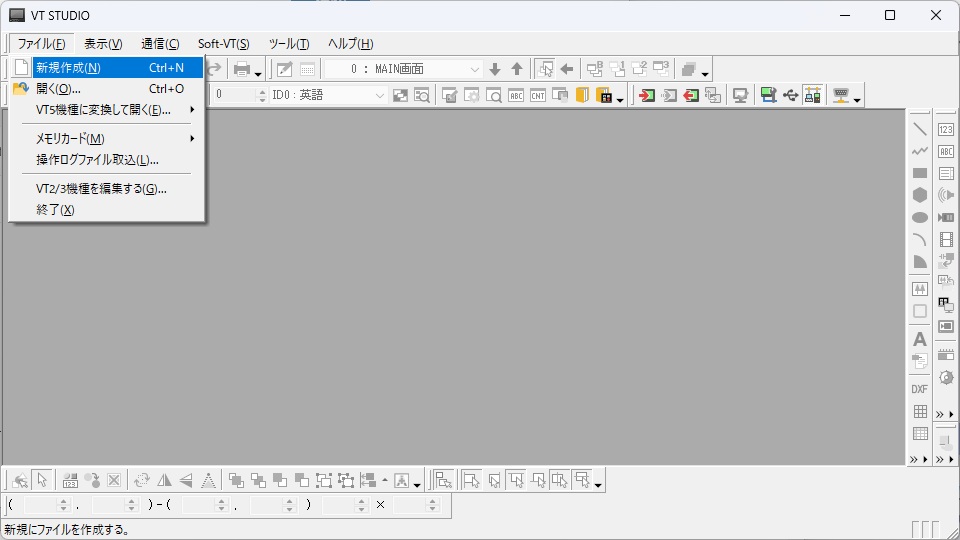The image size is (960, 540).
Task: Open the 'MAIN画面' screen dropdown
Action: pos(475,69)
